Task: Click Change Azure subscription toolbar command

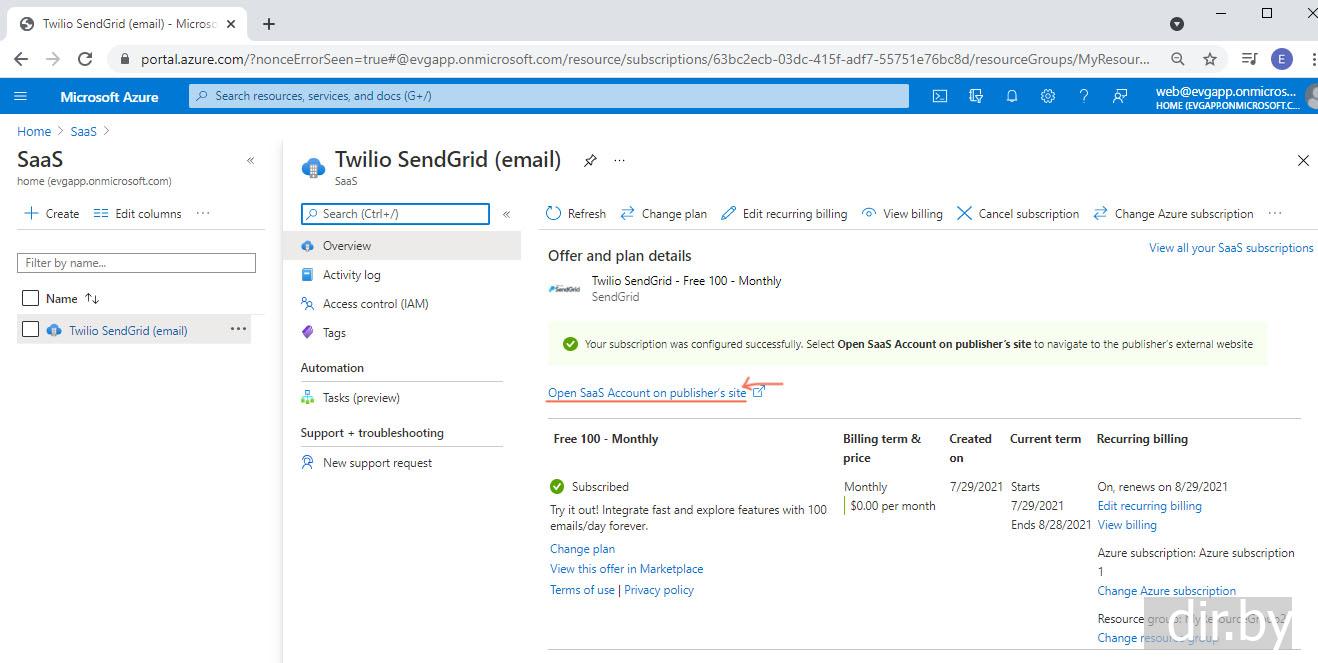Action: pyautogui.click(x=1173, y=214)
